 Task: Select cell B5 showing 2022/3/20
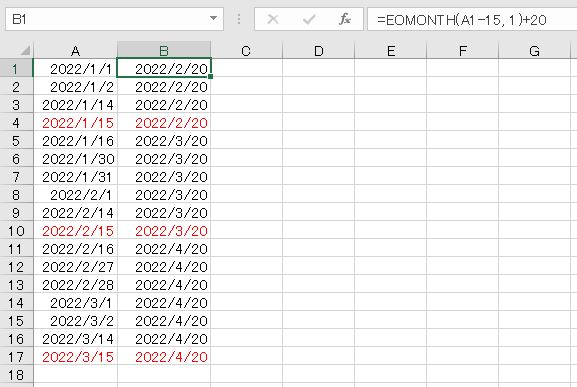click(164, 140)
